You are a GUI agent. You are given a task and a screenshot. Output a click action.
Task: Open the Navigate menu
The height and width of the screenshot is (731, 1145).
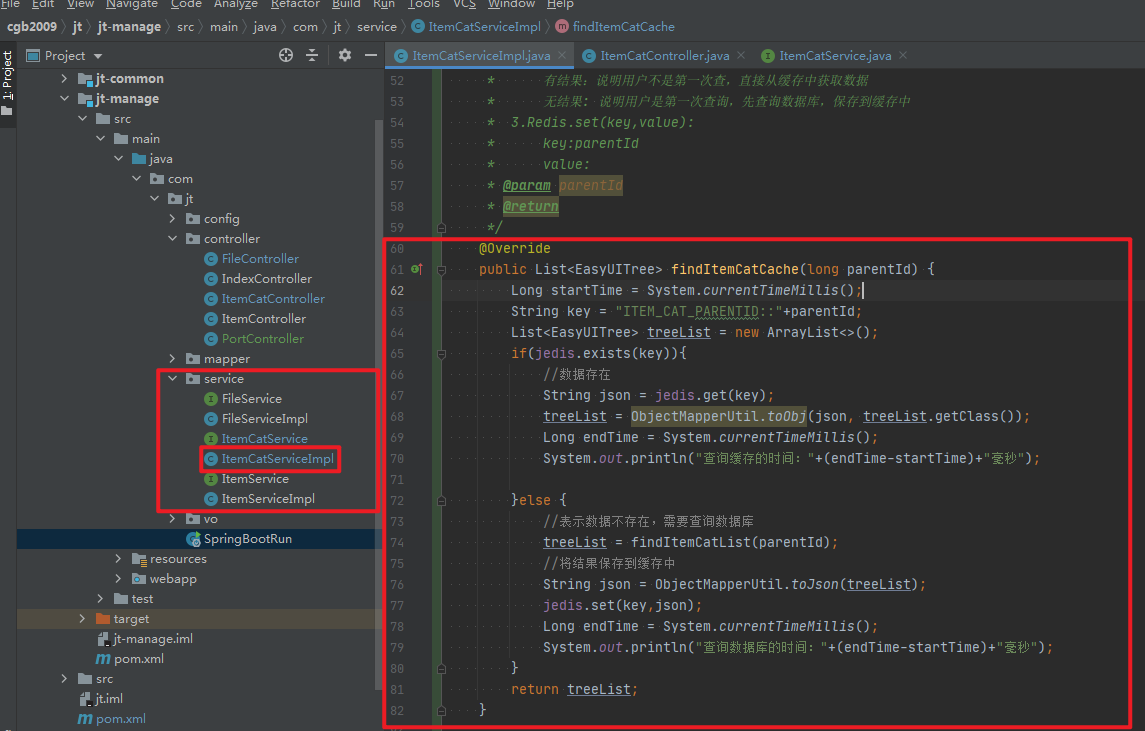131,4
